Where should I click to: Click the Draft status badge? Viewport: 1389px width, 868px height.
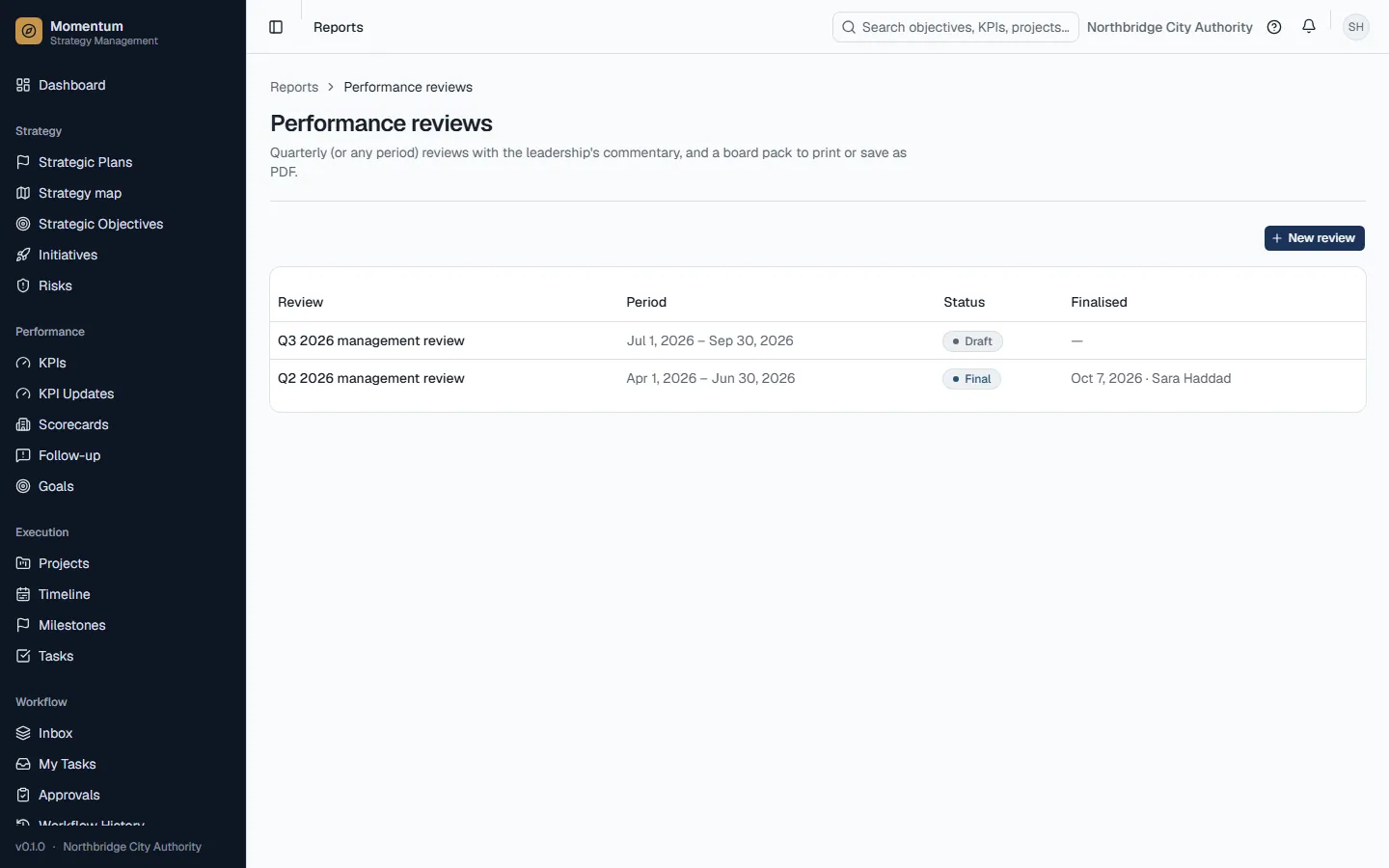point(972,341)
